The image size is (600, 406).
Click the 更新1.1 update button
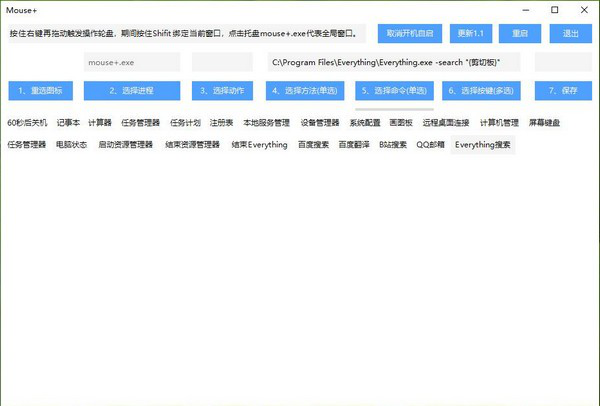(471, 34)
